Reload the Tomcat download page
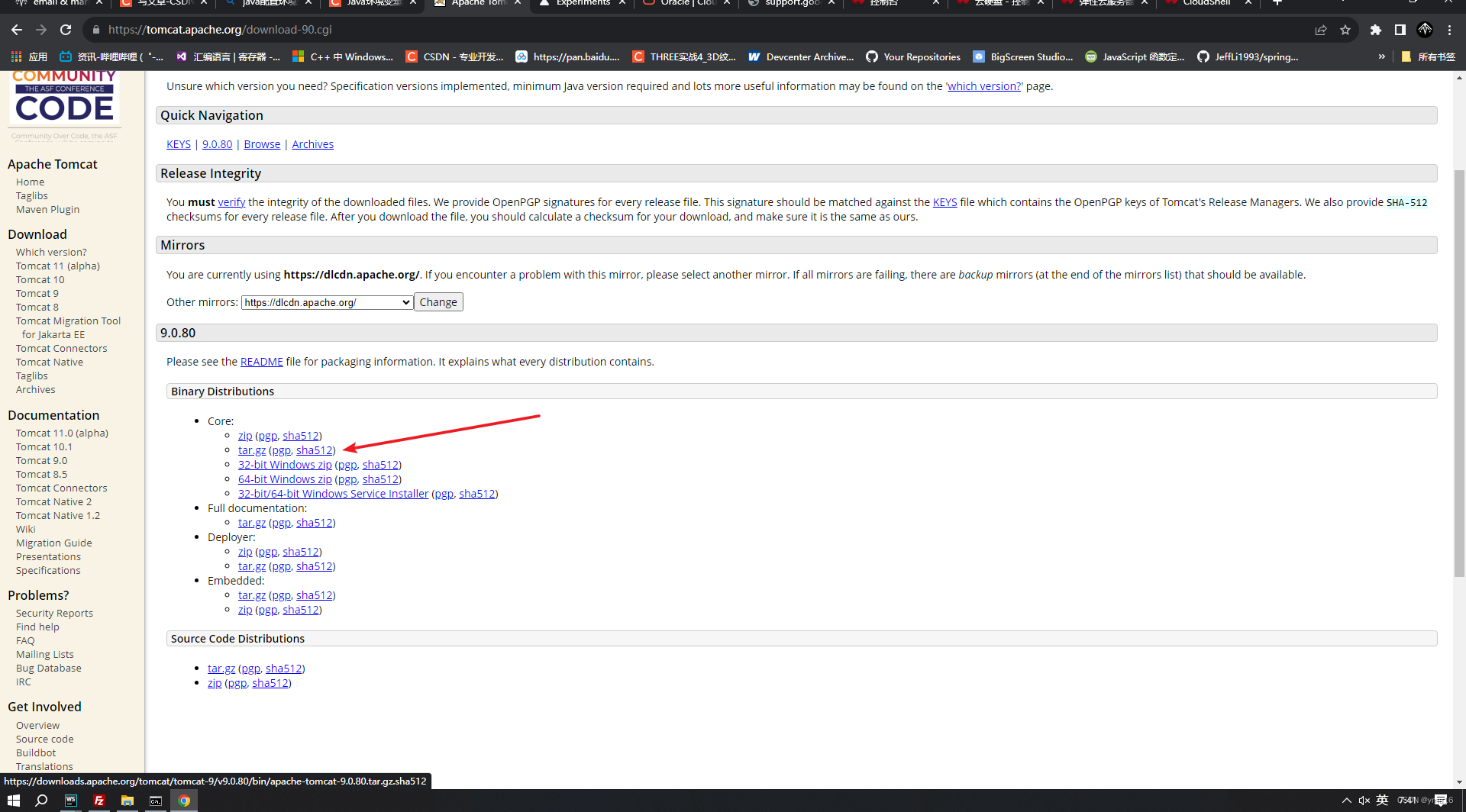1466x812 pixels. (x=66, y=30)
